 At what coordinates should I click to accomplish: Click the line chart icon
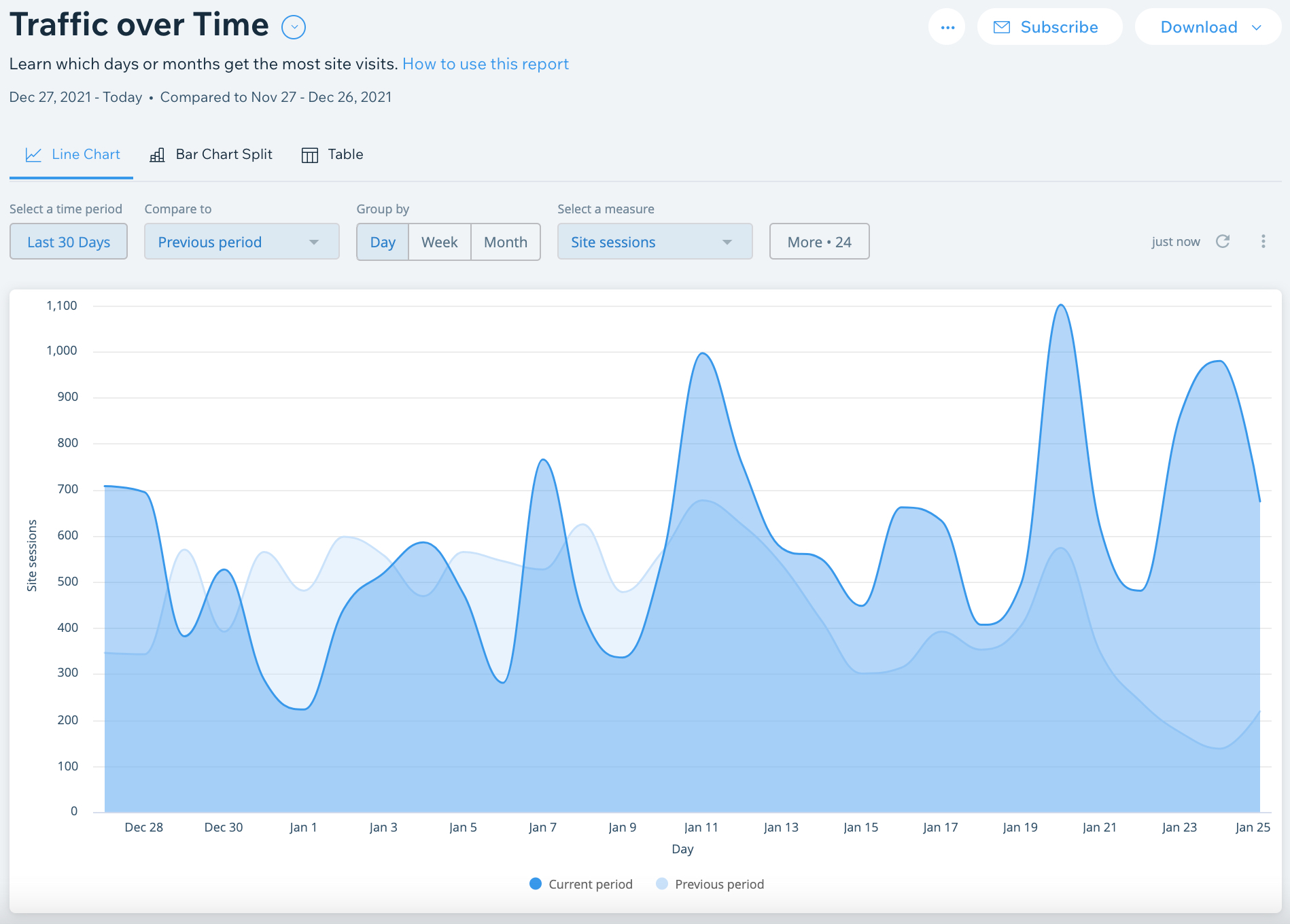coord(33,155)
